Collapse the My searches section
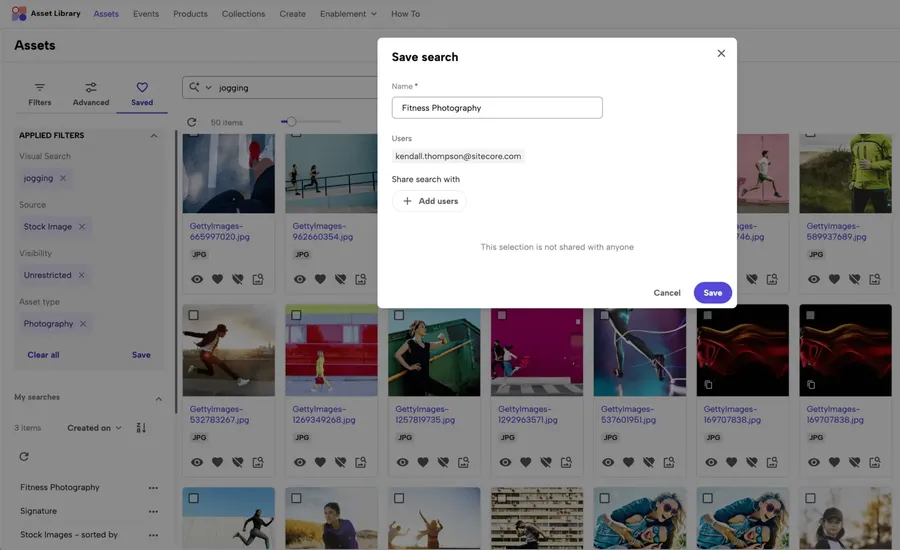Viewport: 900px width, 550px height. point(158,398)
